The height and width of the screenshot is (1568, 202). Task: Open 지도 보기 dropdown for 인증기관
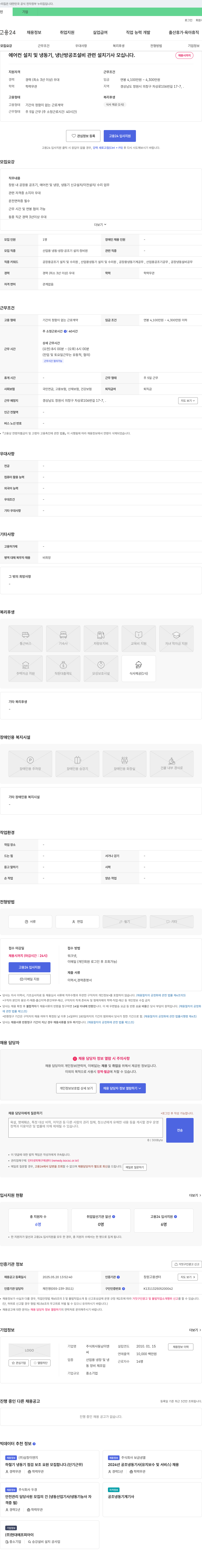click(x=188, y=1277)
